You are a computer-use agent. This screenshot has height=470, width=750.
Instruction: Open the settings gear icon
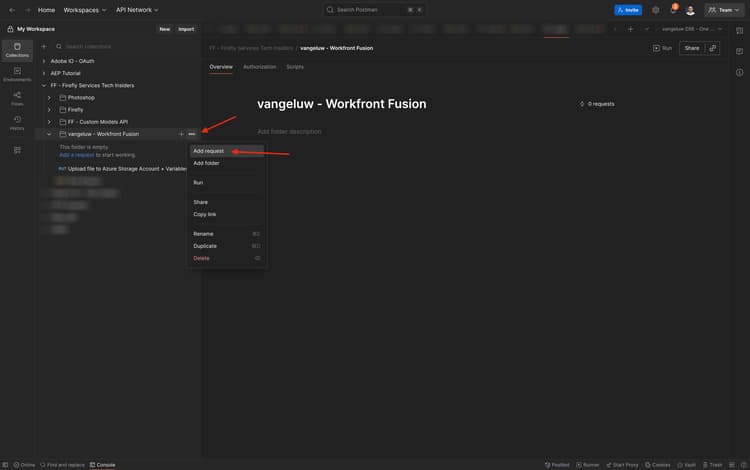[x=656, y=10]
